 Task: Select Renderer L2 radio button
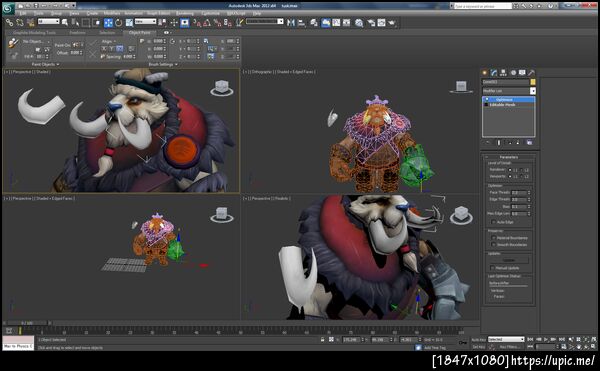coord(521,170)
